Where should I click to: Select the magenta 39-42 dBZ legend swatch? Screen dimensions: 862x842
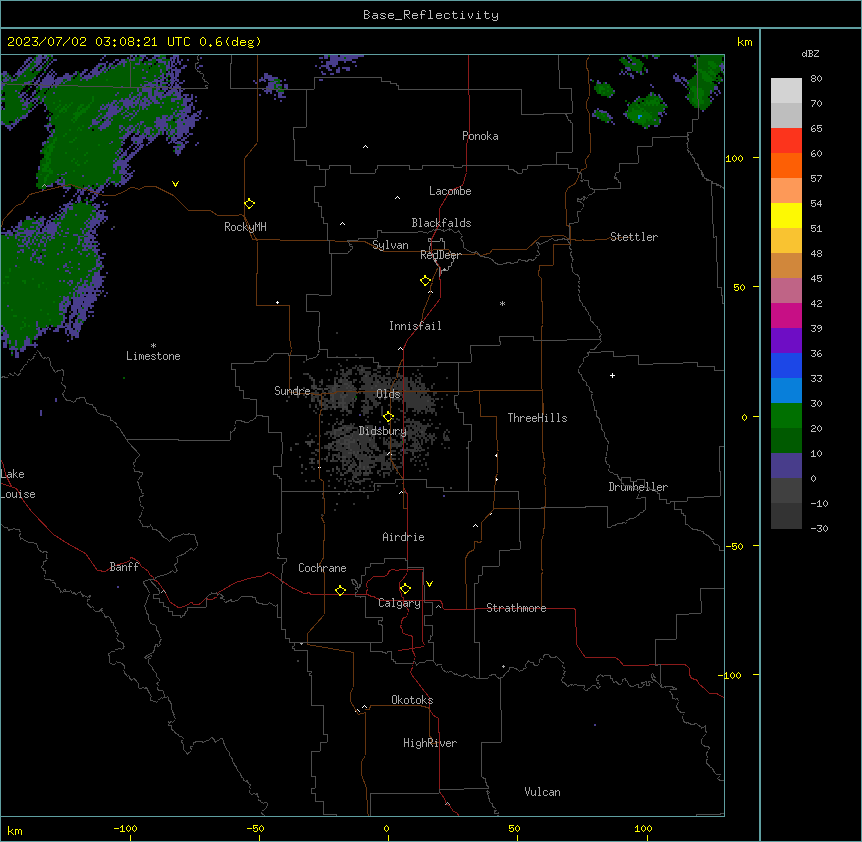coord(786,315)
